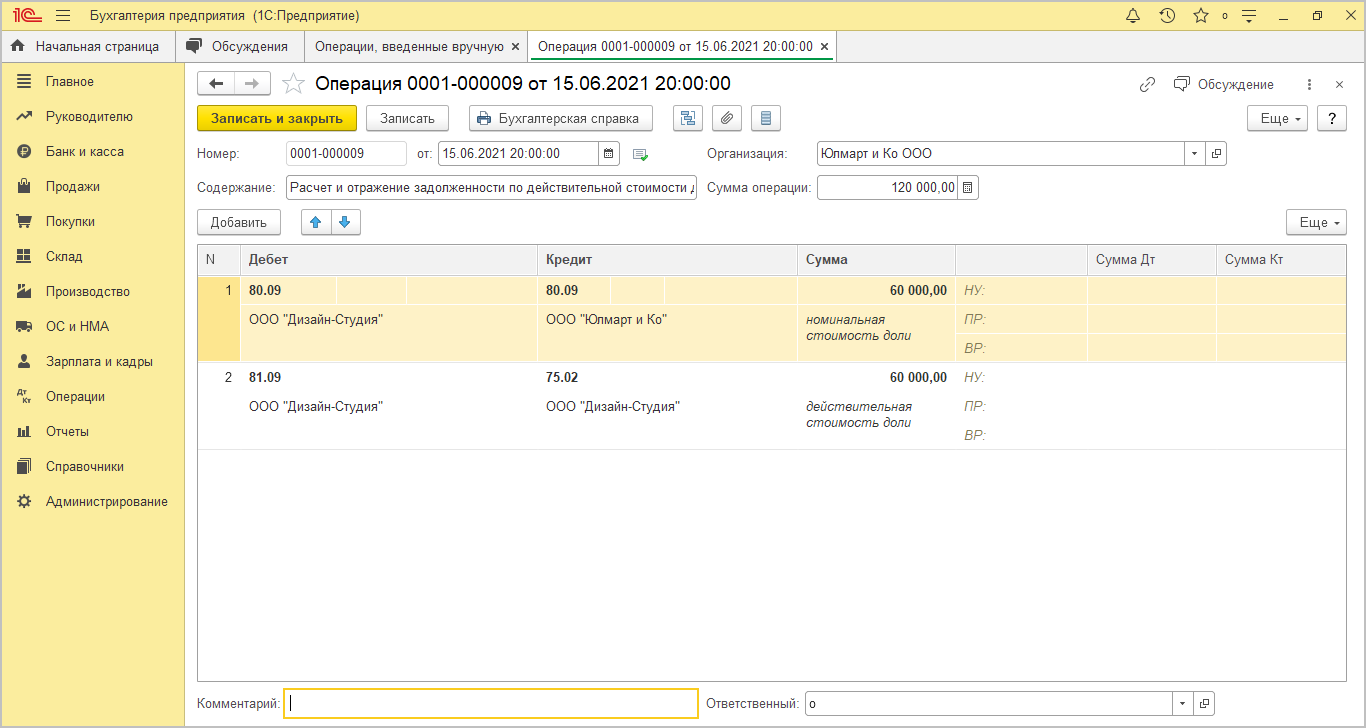Select credit account 75.02 cell
Image resolution: width=1366 pixels, height=728 pixels.
click(562, 378)
